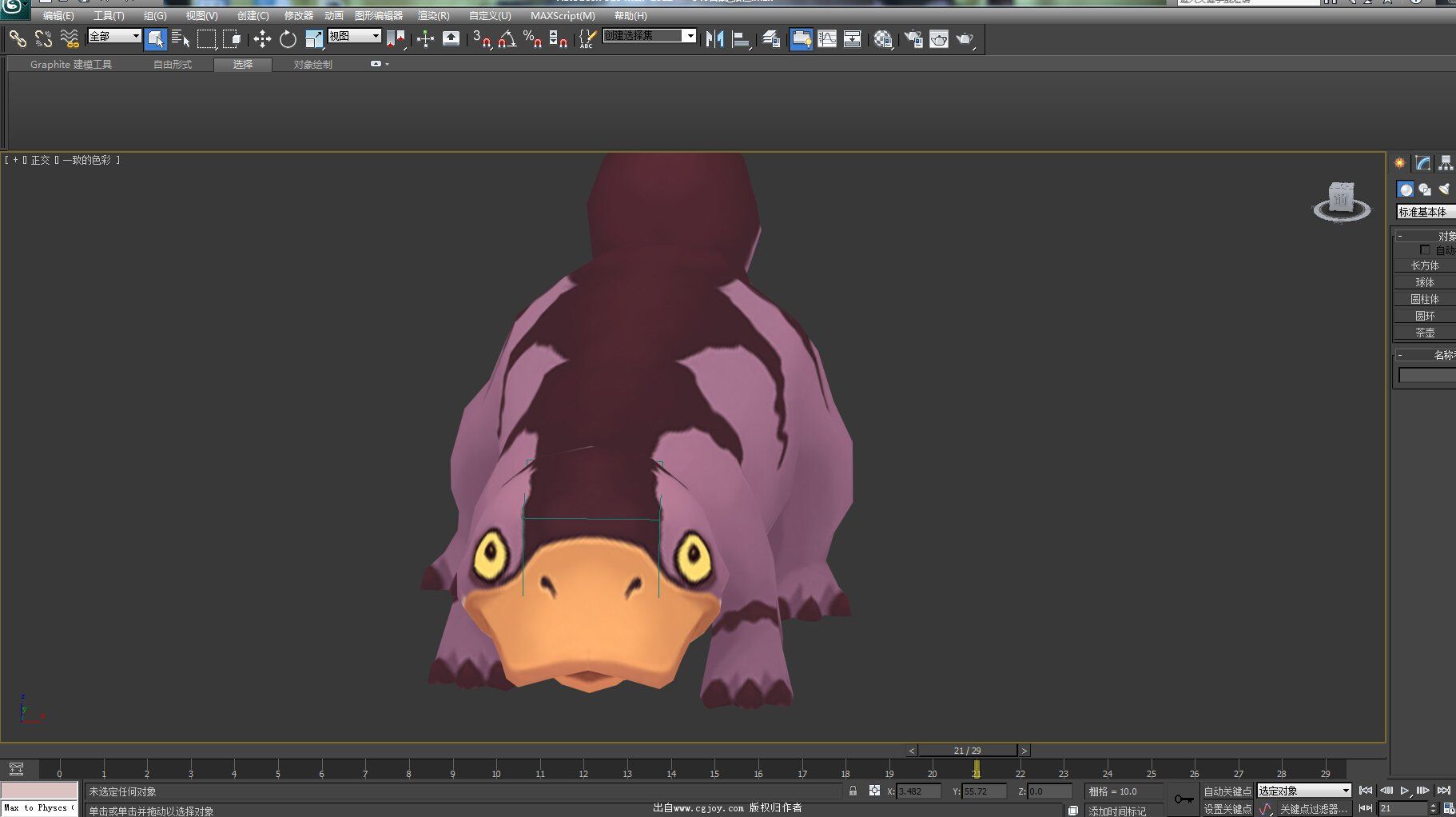Select the Rotate tool
This screenshot has width=1456, height=817.
288,38
